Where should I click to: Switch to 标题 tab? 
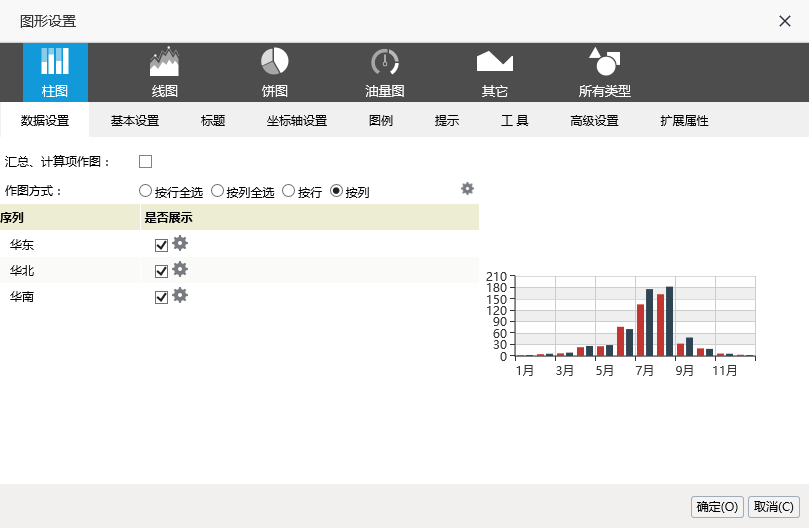tap(213, 120)
